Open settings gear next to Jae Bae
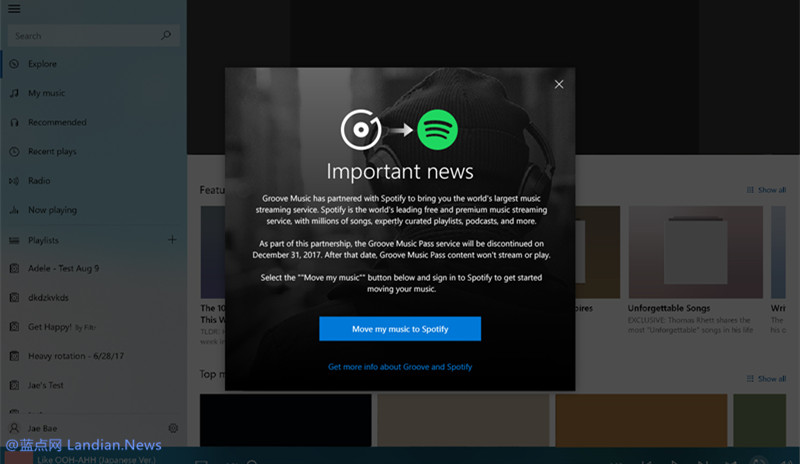The height and width of the screenshot is (464, 800). click(173, 428)
